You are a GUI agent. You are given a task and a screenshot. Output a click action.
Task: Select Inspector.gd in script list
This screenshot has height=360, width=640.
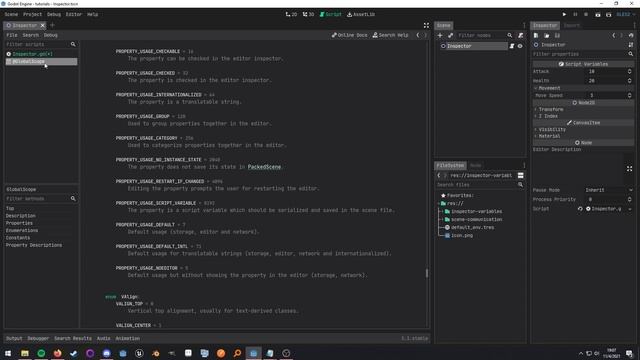(x=41, y=54)
